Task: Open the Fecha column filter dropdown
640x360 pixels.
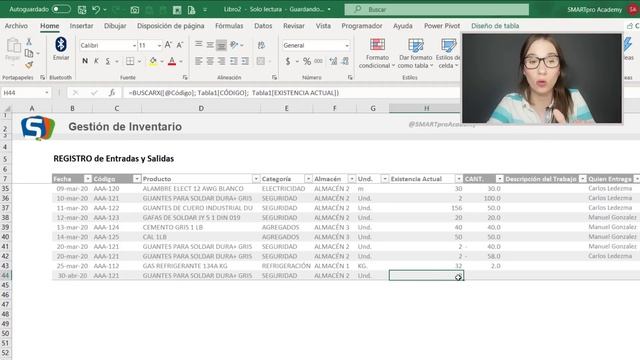Action: (x=87, y=179)
